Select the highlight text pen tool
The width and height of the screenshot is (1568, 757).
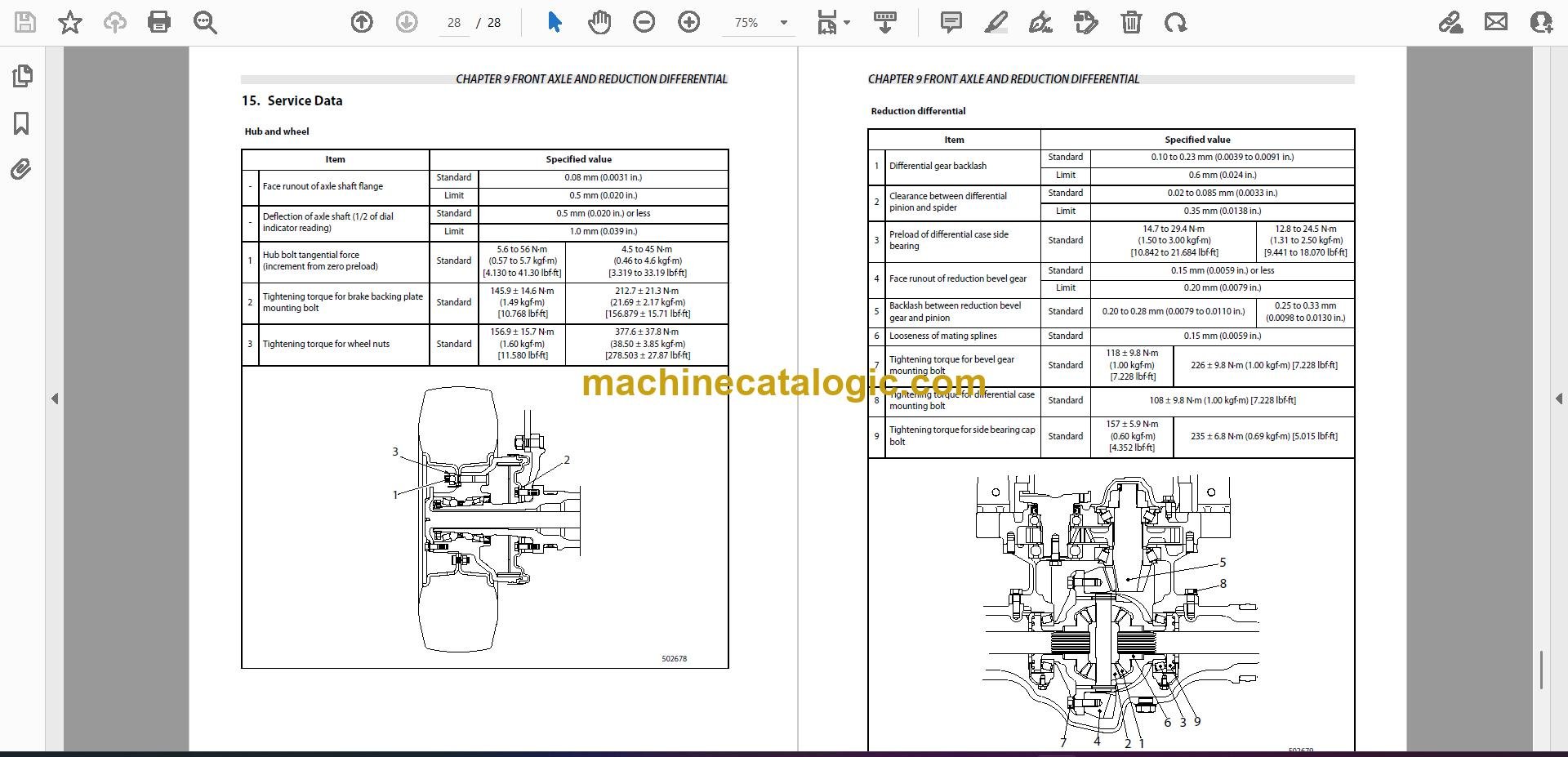(996, 22)
